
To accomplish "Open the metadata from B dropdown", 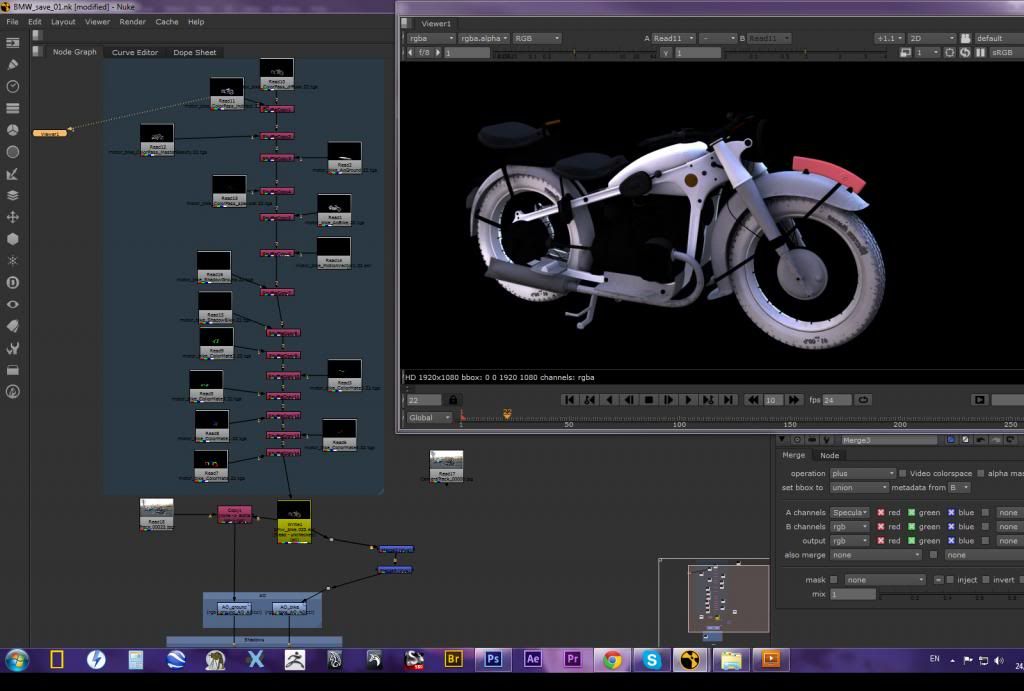I will click(959, 488).
